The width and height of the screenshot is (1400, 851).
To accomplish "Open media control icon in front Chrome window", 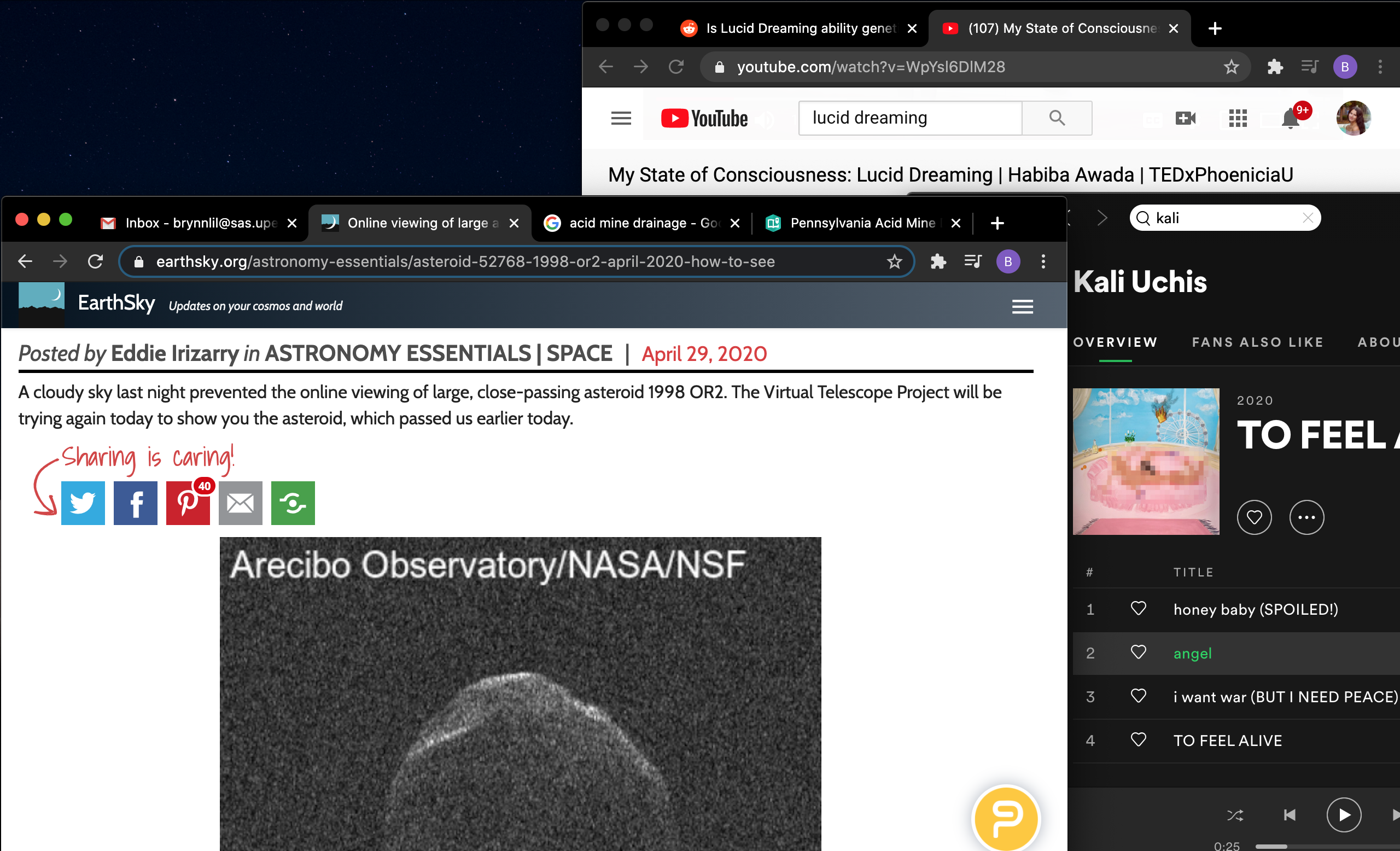I will point(973,261).
